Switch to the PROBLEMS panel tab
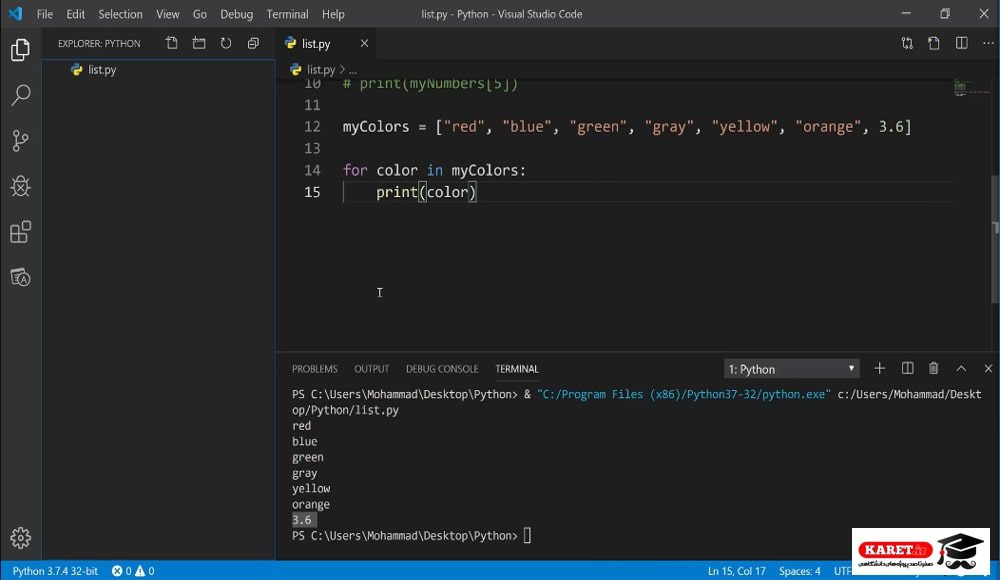The width and height of the screenshot is (1000, 580). tap(314, 369)
